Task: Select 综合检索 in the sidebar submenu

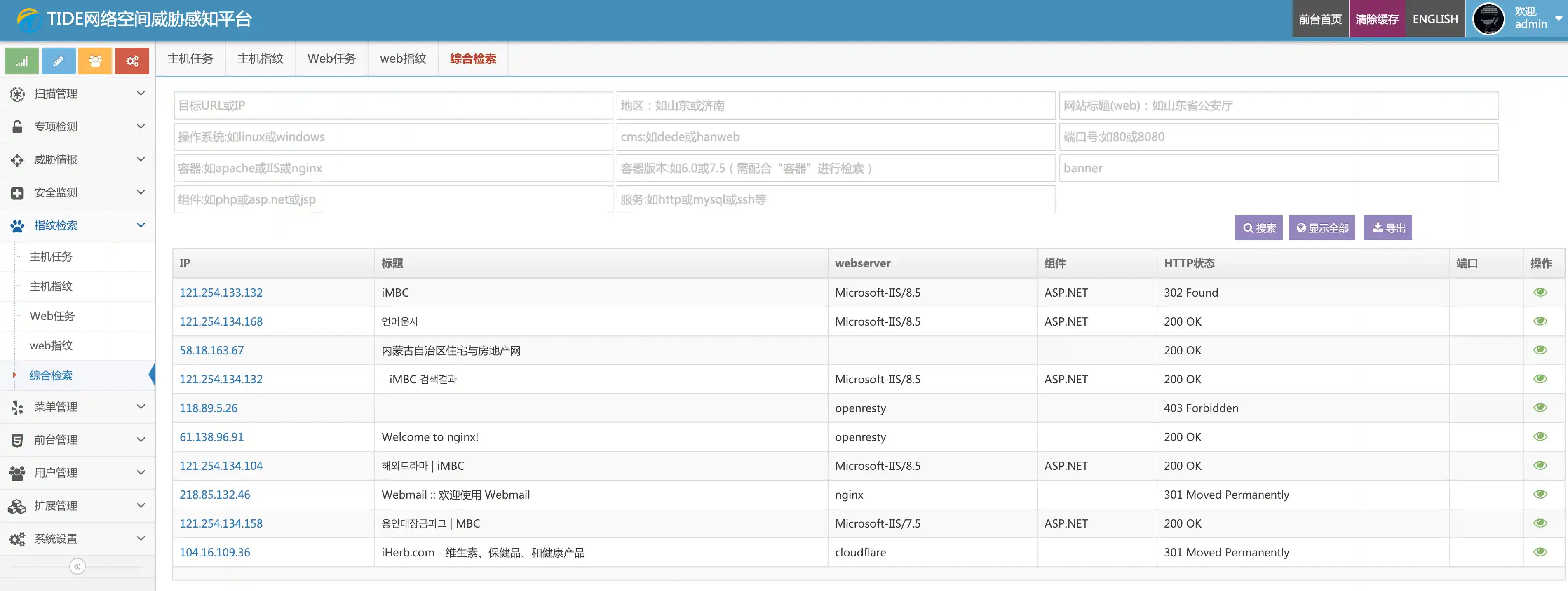Action: pyautogui.click(x=51, y=375)
